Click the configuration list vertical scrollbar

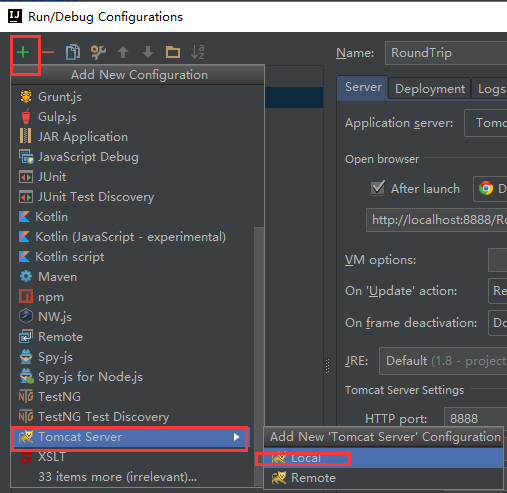(x=258, y=355)
